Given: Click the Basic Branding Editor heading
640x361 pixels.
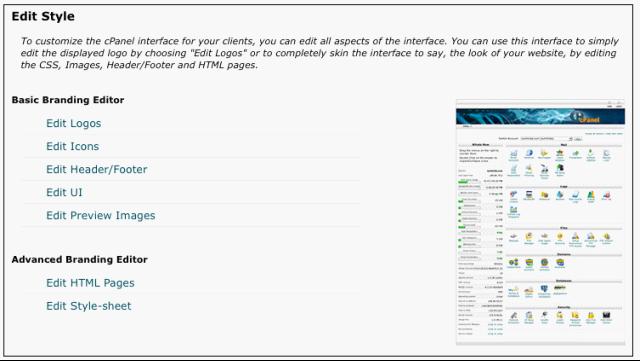Looking at the screenshot, I should pos(68,100).
